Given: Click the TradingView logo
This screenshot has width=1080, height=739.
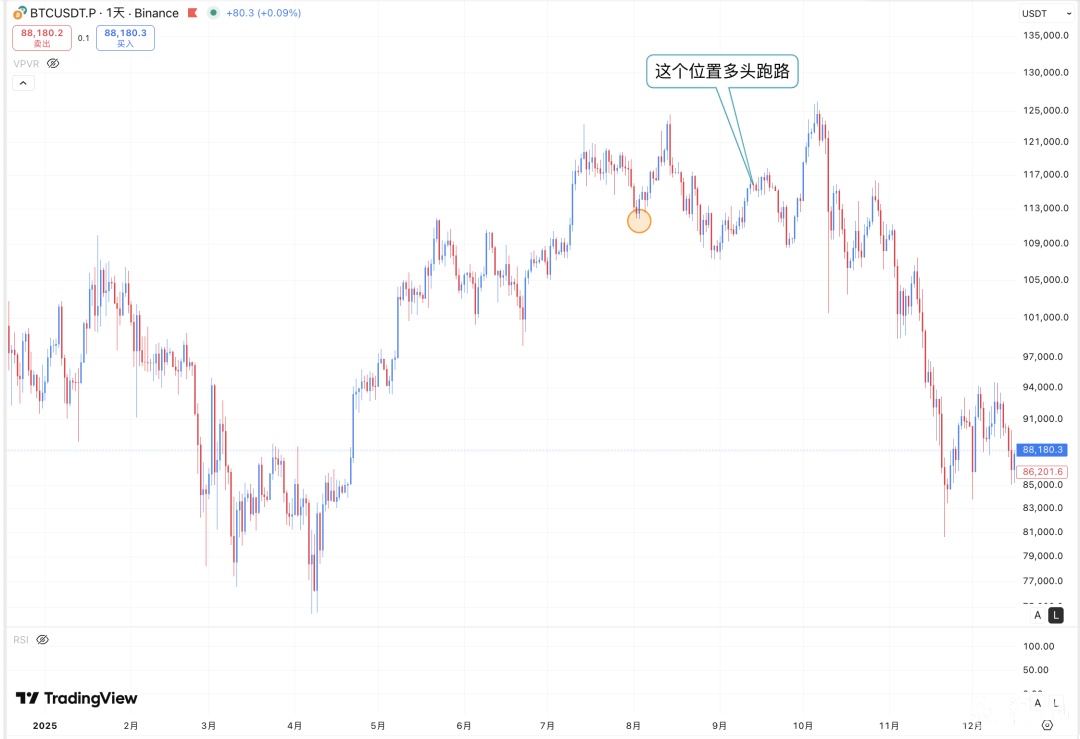Looking at the screenshot, I should pos(76,698).
